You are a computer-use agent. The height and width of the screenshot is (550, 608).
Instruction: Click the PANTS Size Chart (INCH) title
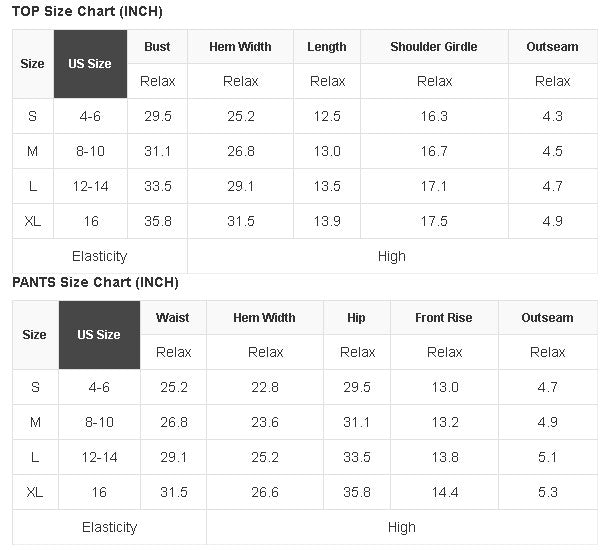pyautogui.click(x=95, y=283)
